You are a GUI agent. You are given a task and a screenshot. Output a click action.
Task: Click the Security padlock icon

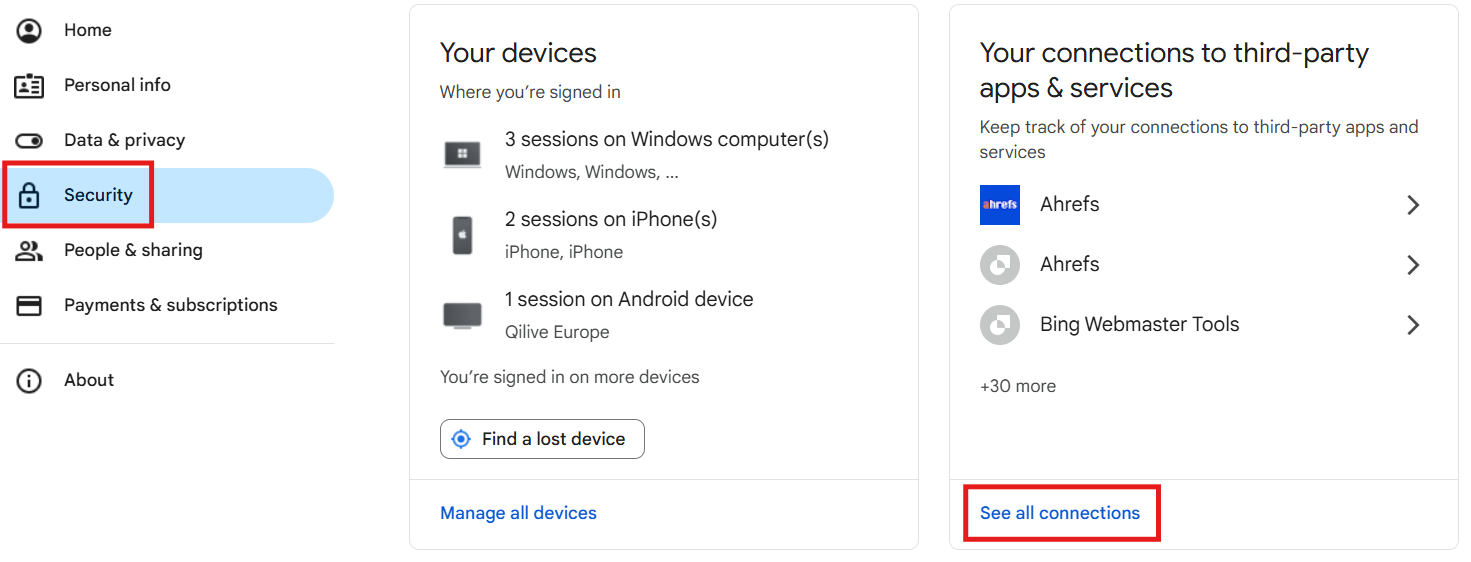29,195
